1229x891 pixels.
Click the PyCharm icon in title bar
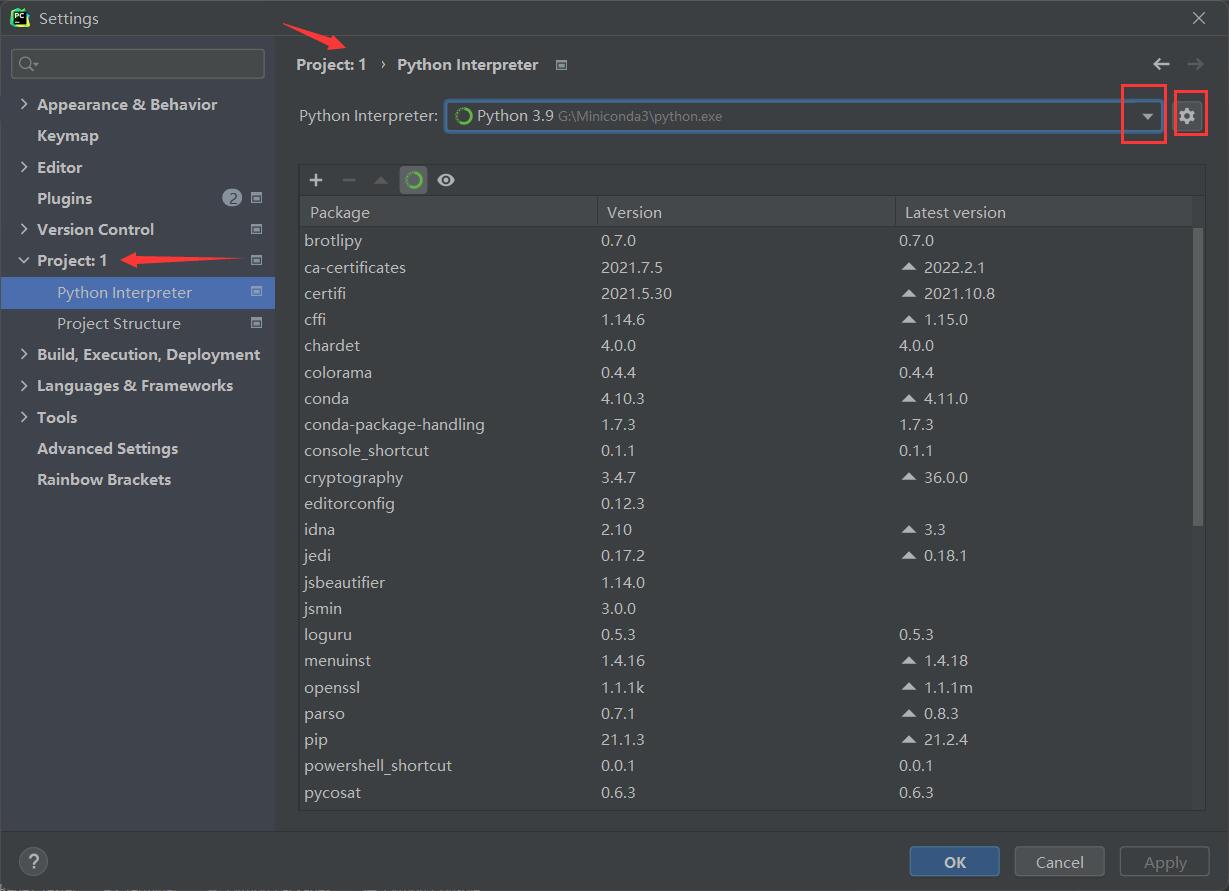19,18
